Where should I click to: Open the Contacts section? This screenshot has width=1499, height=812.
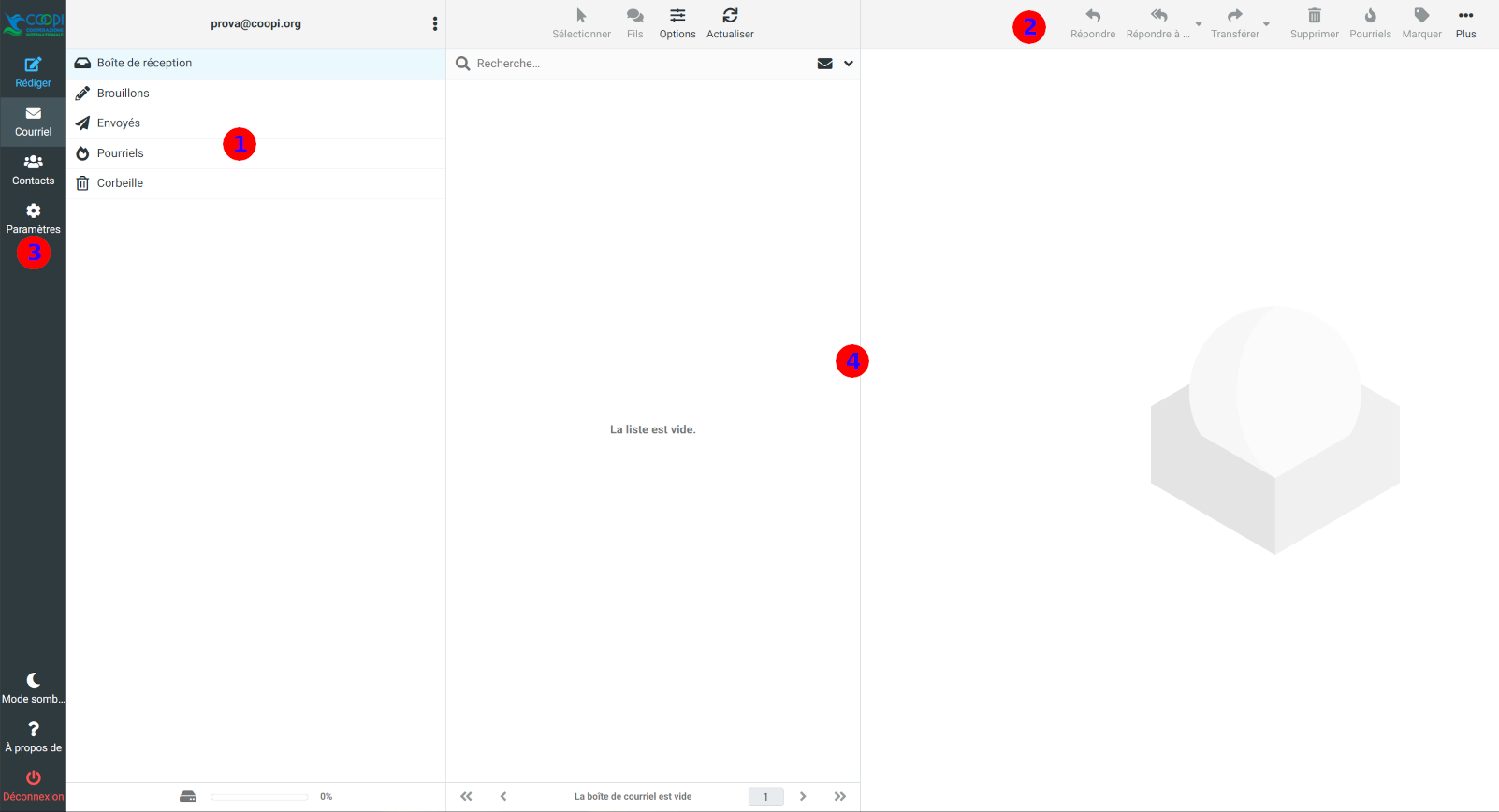[33, 169]
